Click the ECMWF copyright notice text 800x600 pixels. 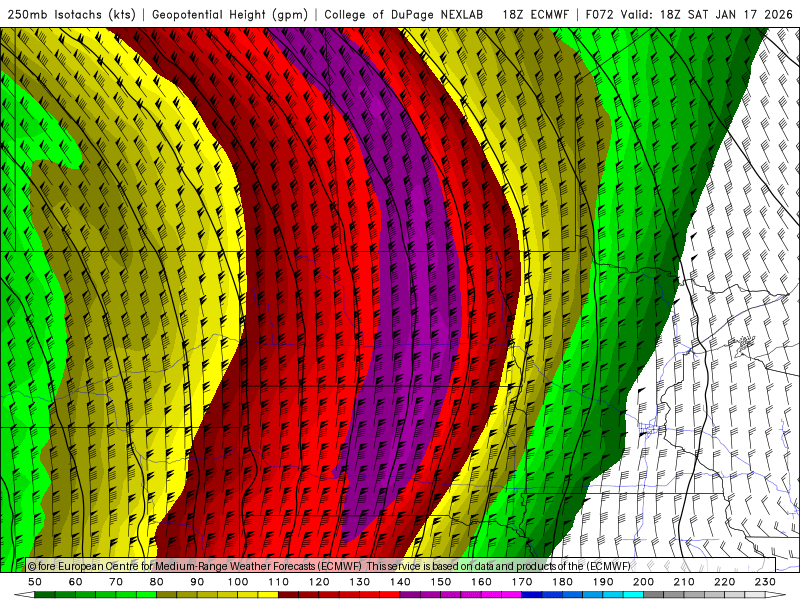tap(329, 566)
